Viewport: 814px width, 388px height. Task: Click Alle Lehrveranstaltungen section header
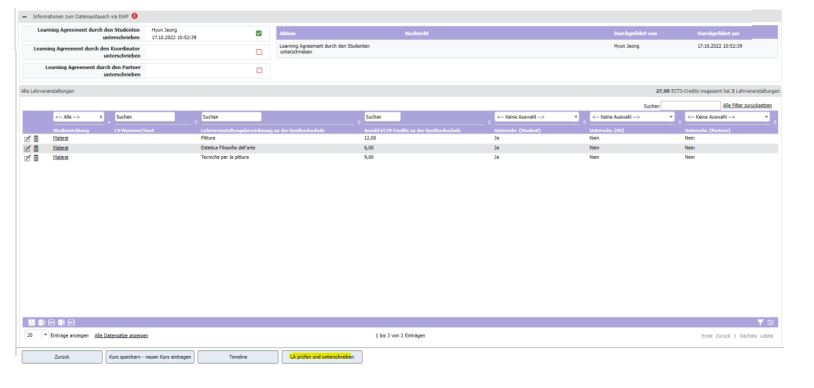[x=47, y=91]
